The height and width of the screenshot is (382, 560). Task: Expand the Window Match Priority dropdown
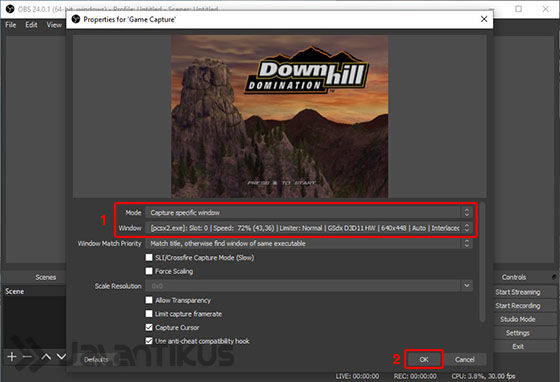click(x=309, y=243)
